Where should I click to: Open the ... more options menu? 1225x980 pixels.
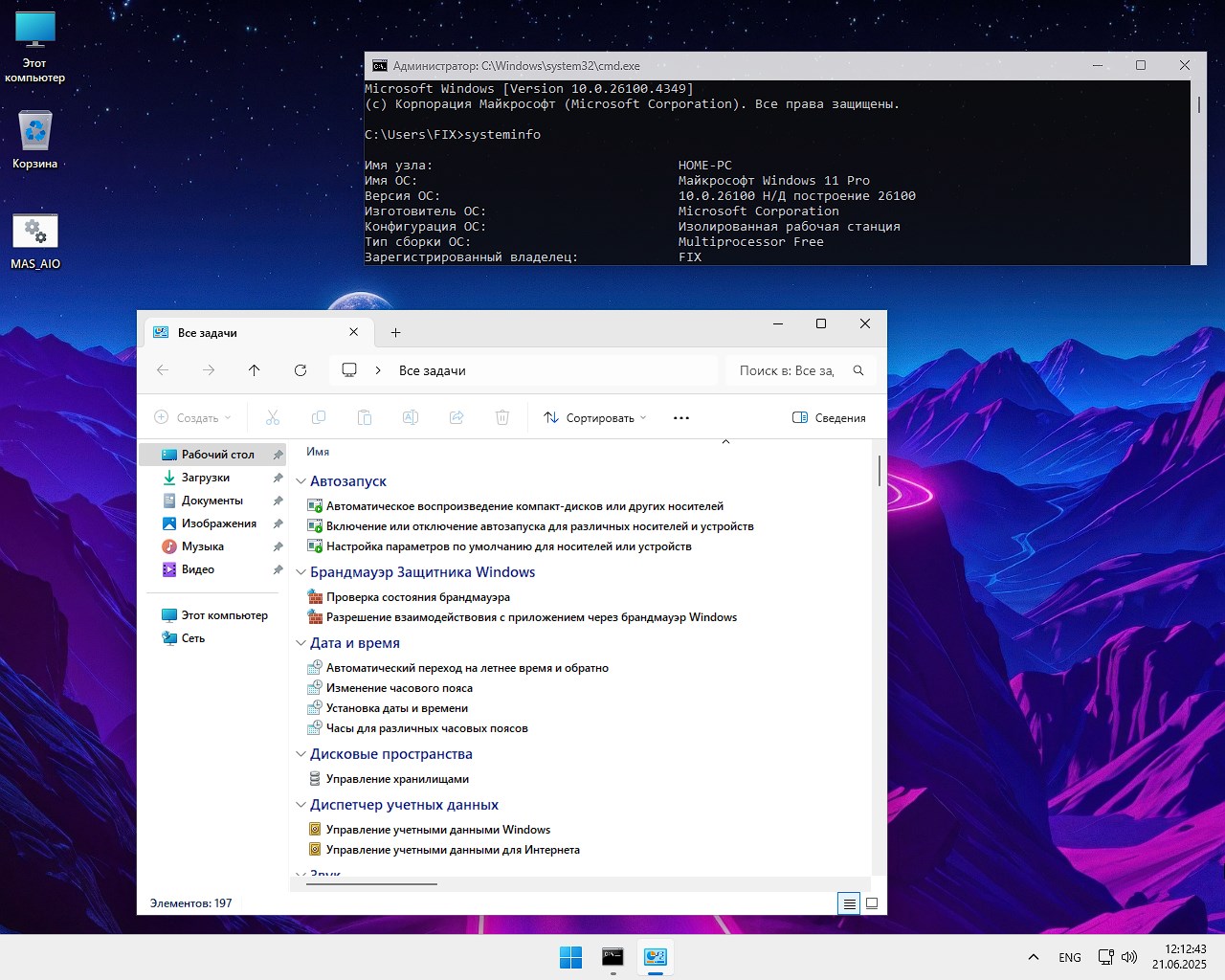680,417
